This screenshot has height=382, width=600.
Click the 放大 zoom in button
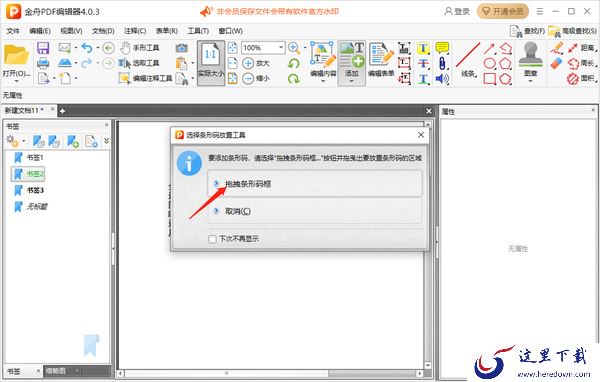(256, 63)
